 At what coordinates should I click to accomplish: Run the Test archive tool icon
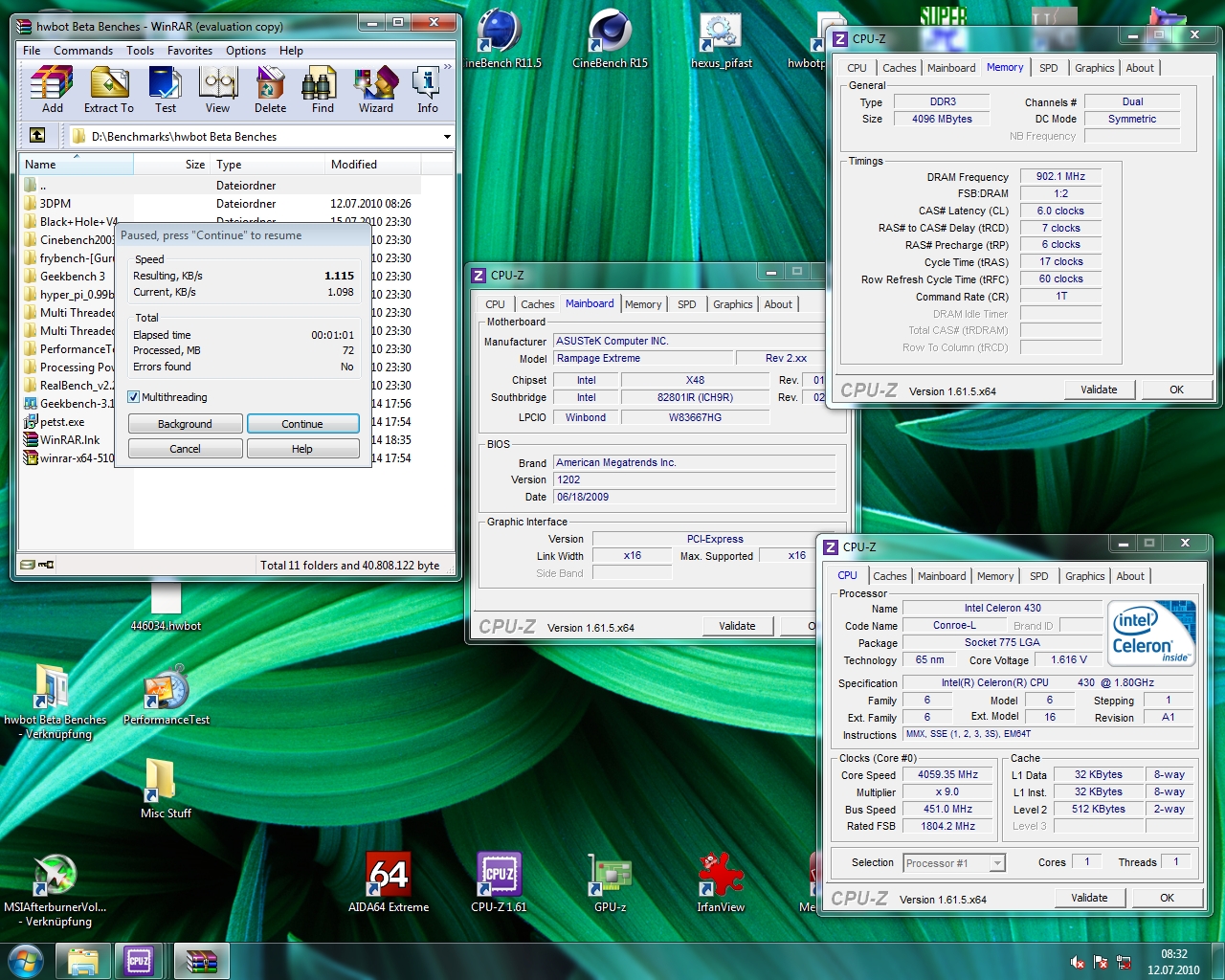click(166, 89)
